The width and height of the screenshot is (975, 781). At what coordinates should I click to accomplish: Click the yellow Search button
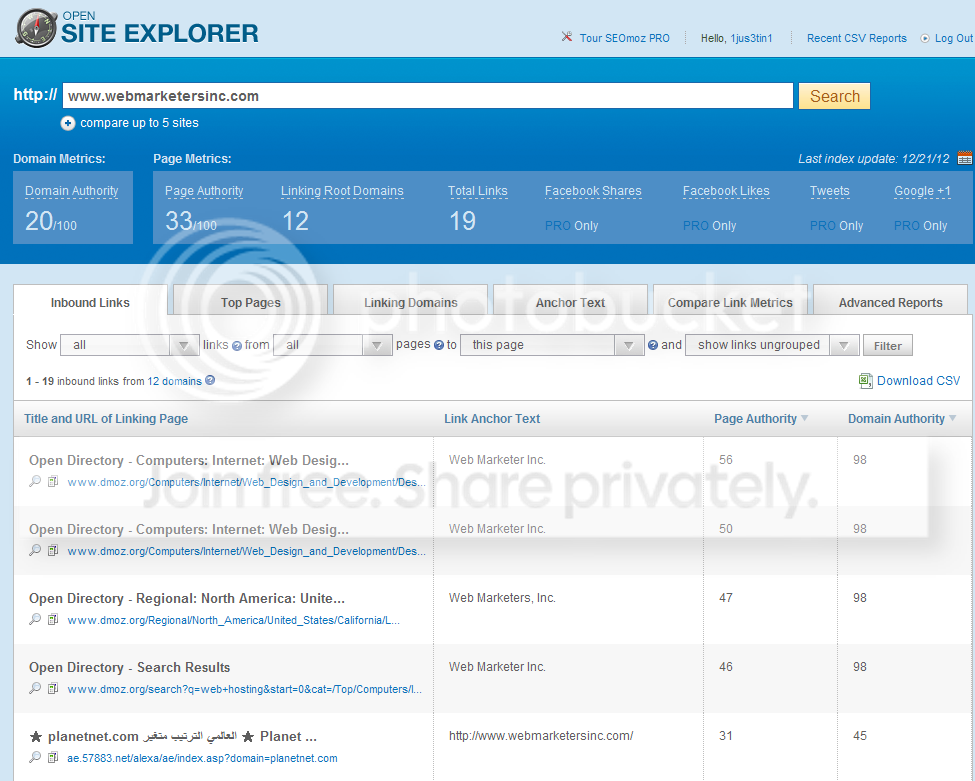(834, 96)
